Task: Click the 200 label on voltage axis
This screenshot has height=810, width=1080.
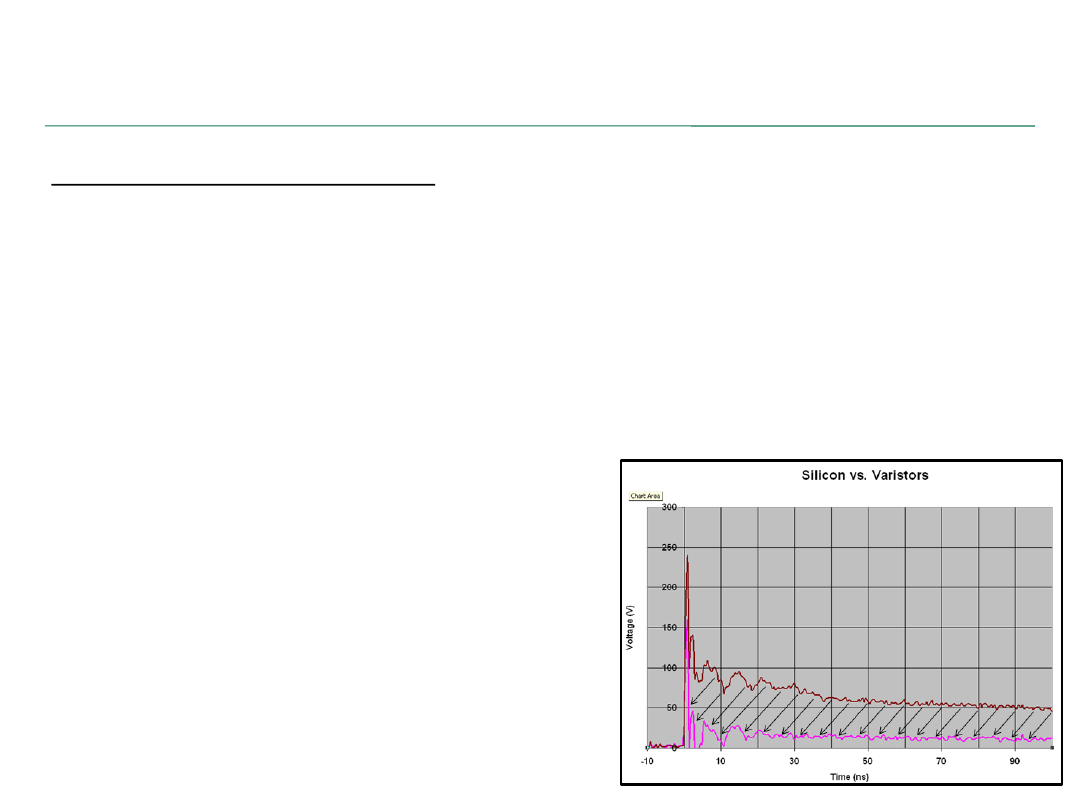Action: [643, 588]
